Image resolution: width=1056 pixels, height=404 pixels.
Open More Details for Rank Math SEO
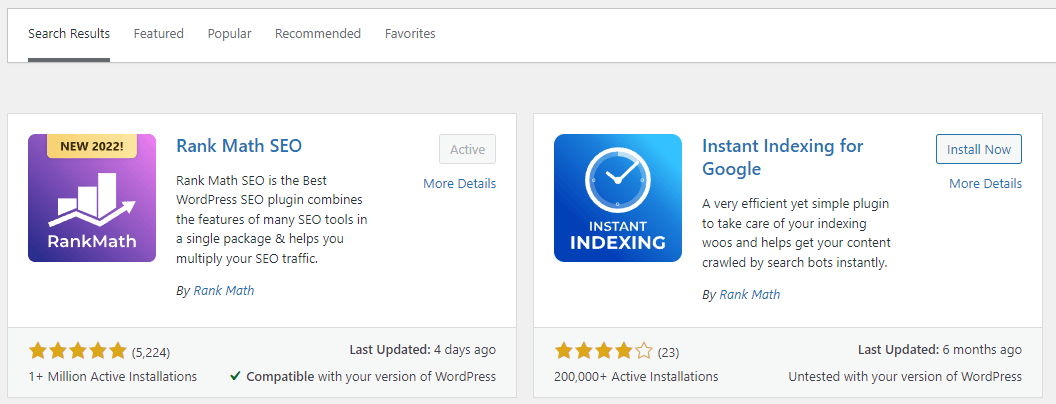coord(459,183)
